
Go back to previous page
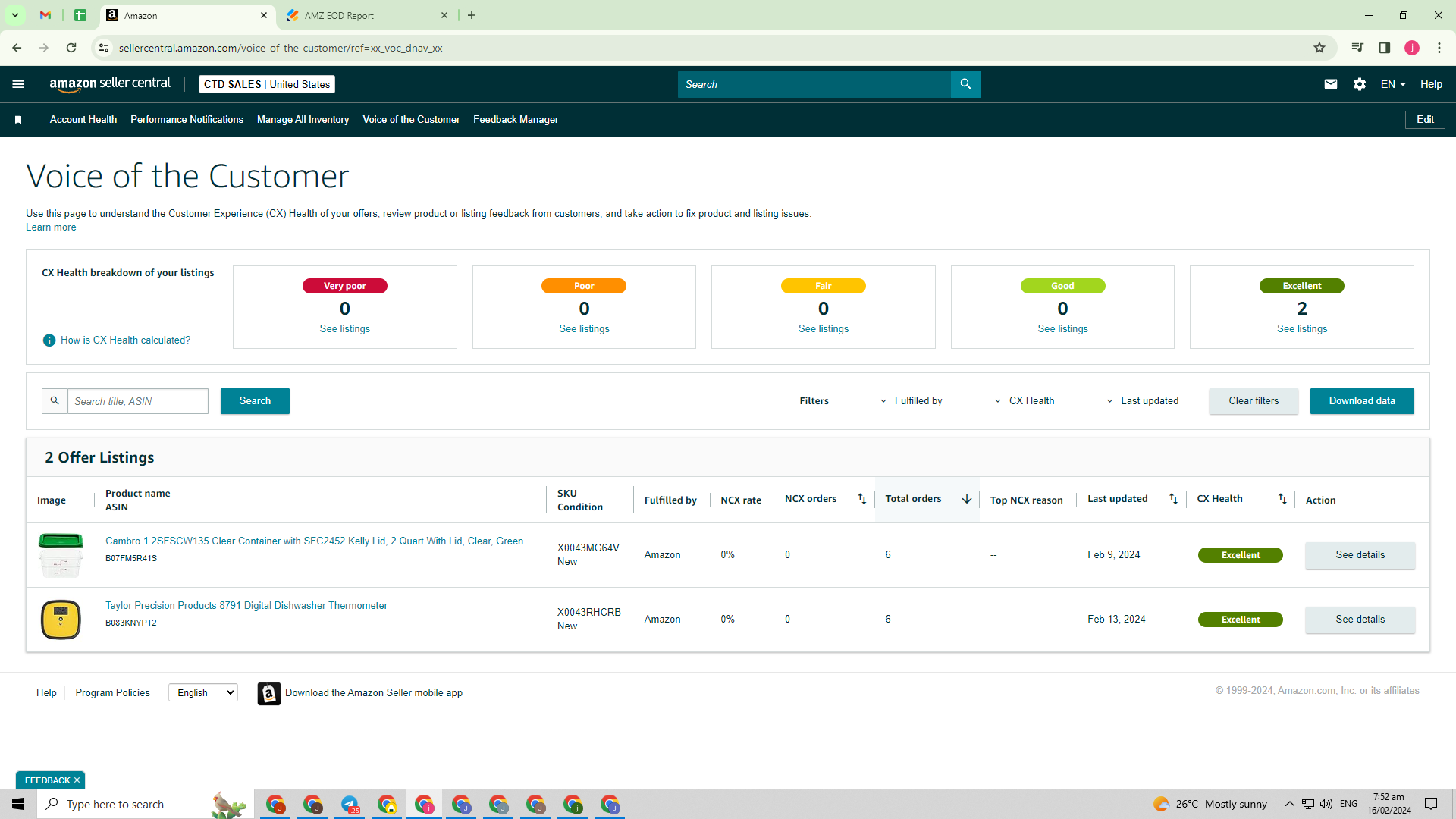point(17,48)
